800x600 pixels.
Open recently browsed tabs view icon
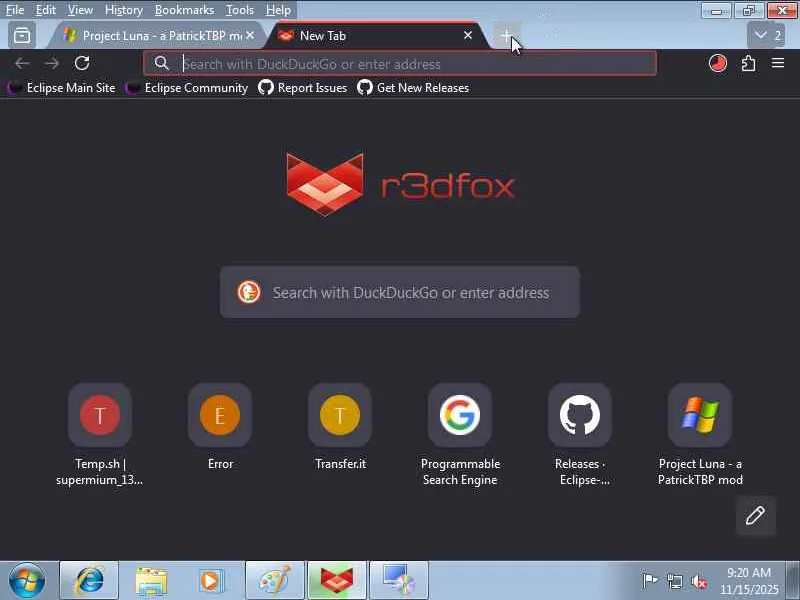coord(22,35)
